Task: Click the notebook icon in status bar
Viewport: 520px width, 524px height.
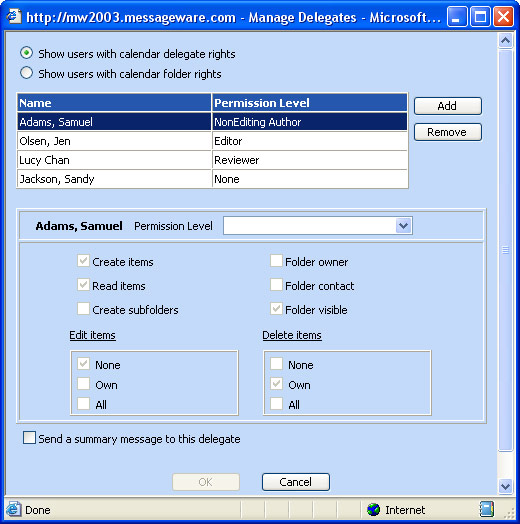Action: click(x=487, y=509)
